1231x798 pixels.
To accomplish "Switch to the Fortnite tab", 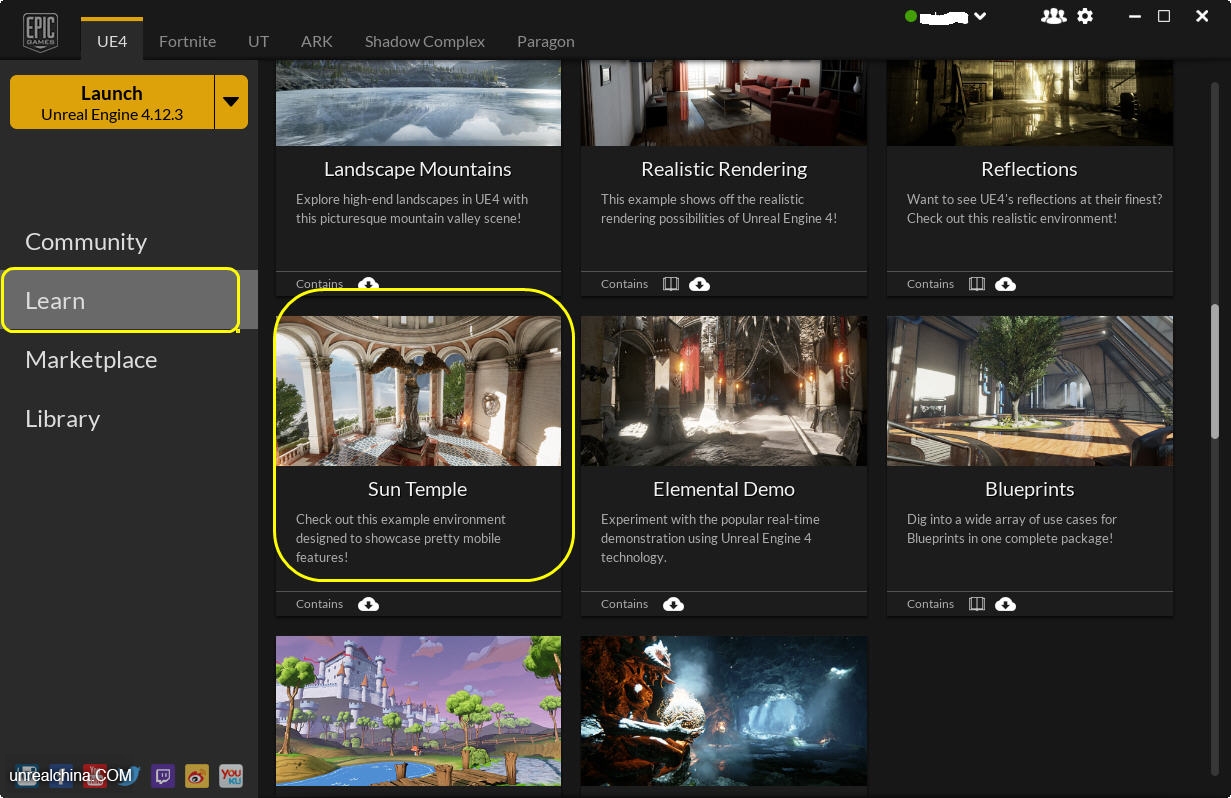I will coord(187,41).
